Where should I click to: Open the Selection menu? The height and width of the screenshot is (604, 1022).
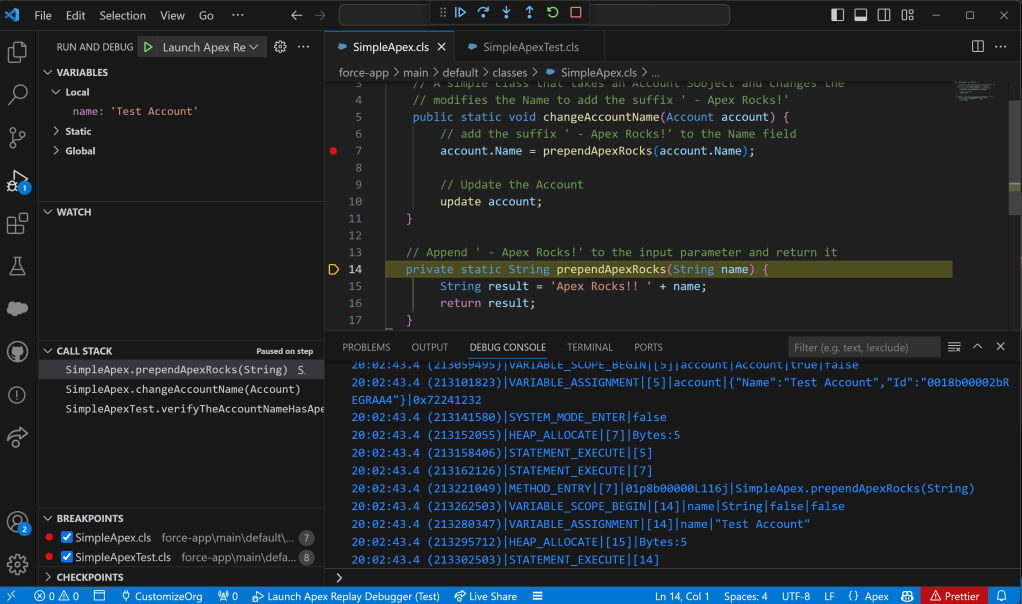click(122, 16)
